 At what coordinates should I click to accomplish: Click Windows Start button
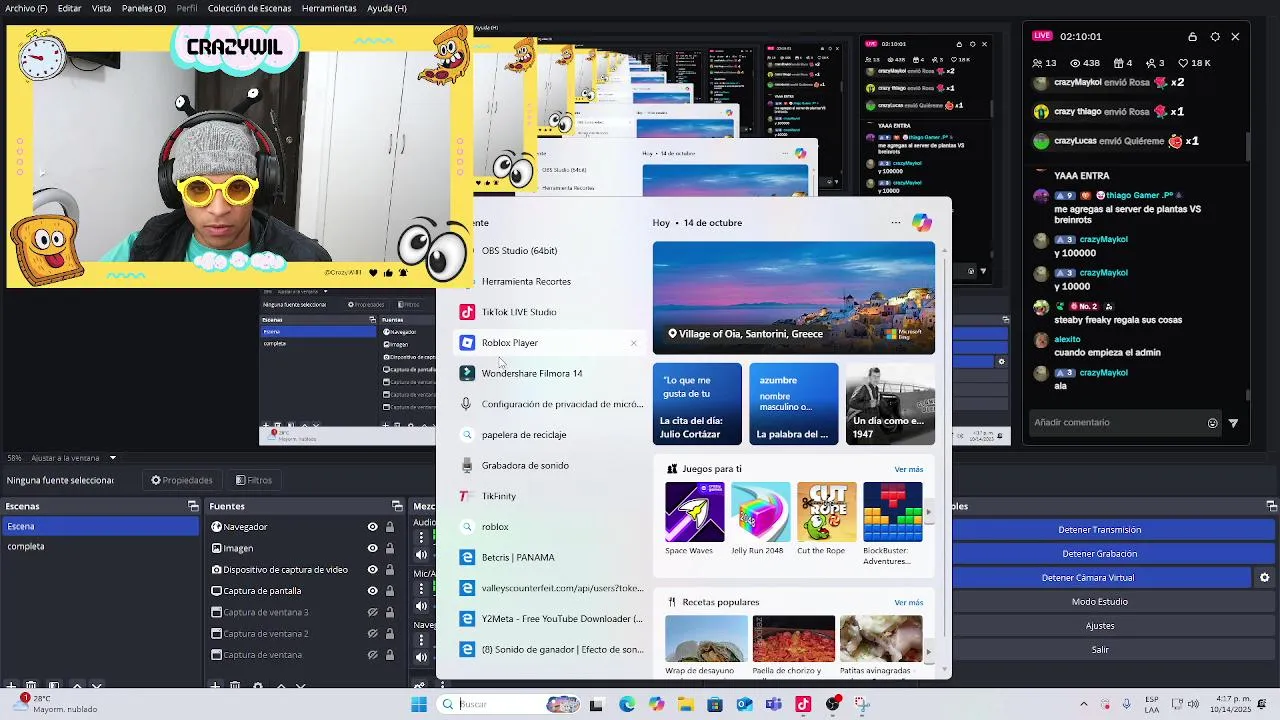[419, 705]
